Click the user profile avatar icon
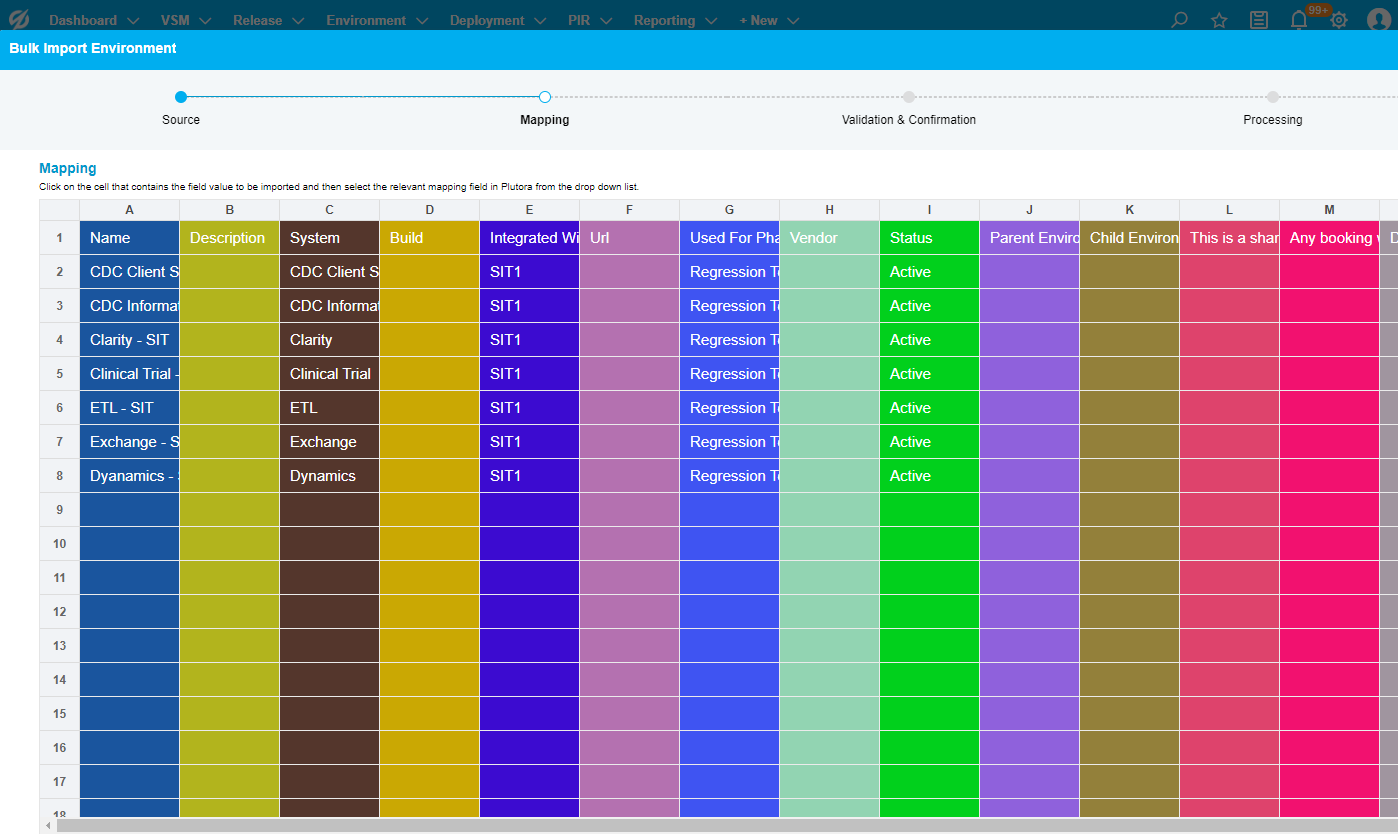 (x=1379, y=20)
